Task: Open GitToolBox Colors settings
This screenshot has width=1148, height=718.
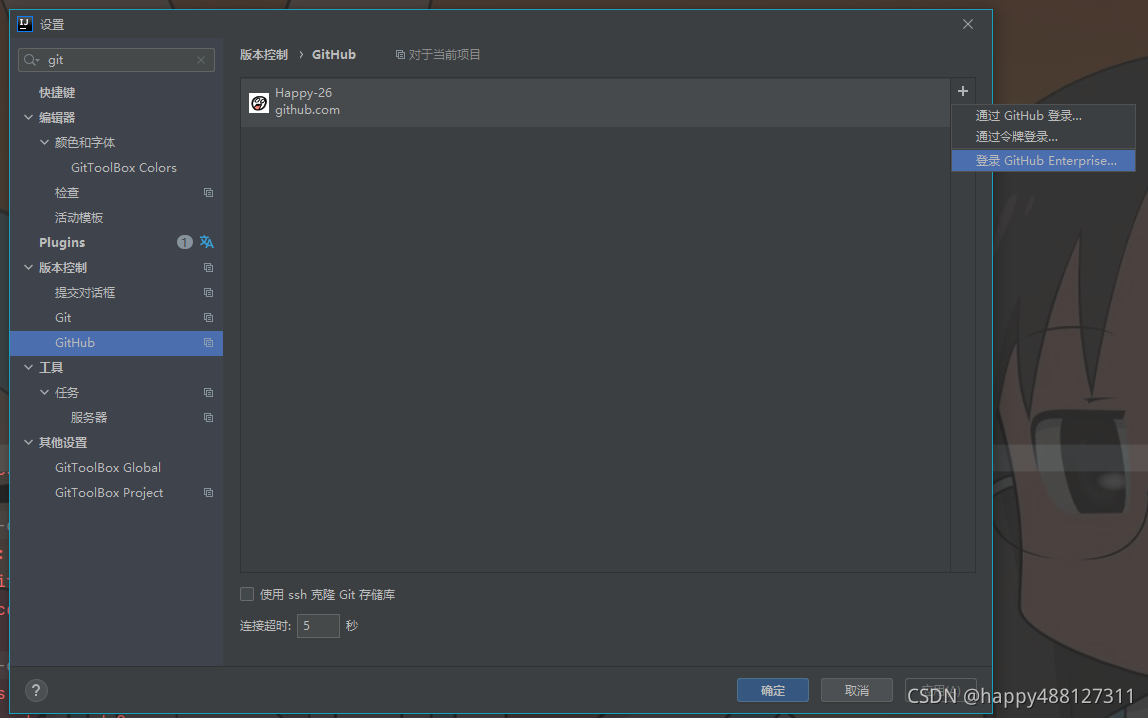Action: 124,168
